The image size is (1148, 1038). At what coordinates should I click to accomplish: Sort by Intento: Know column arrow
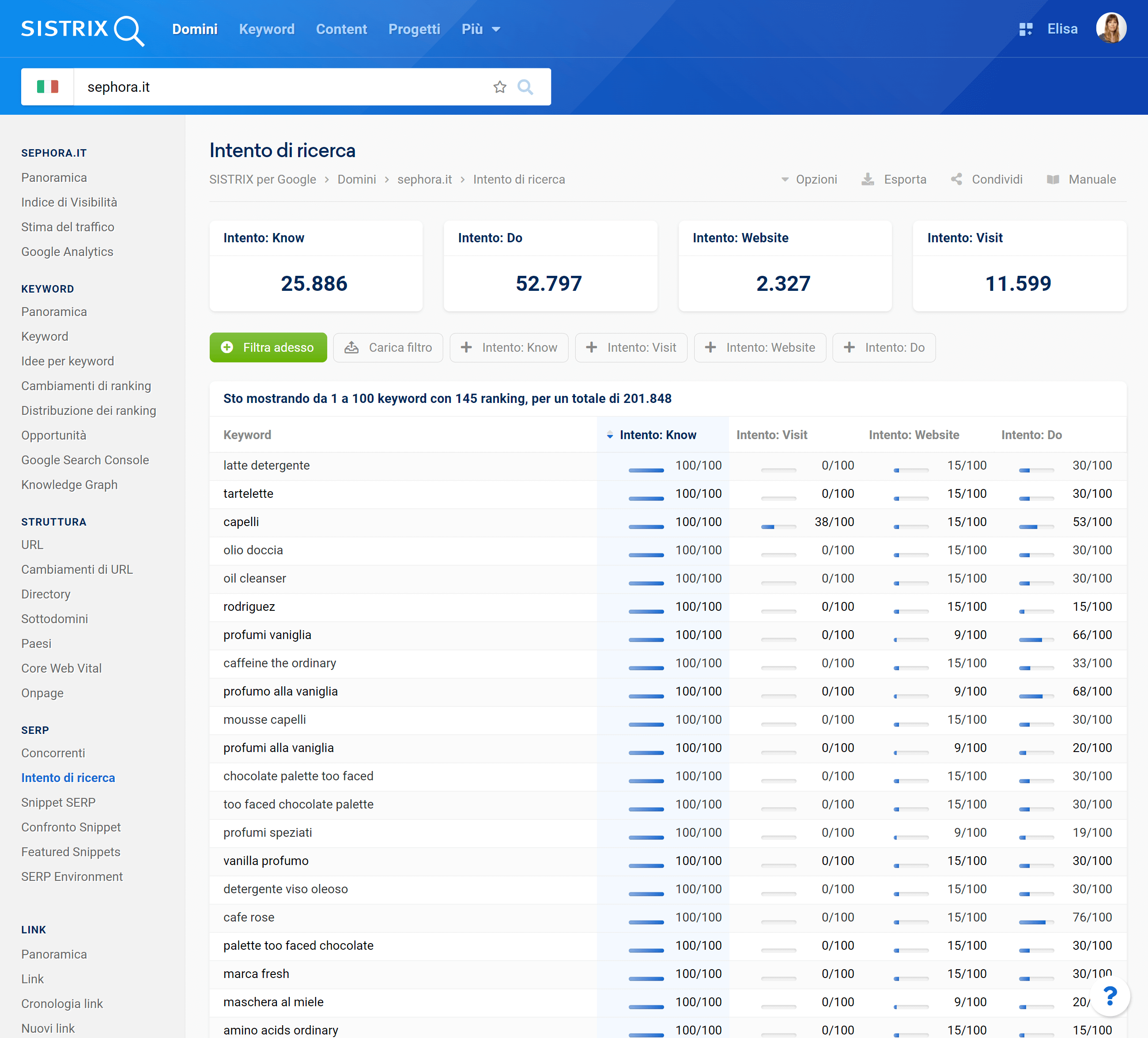click(x=610, y=435)
